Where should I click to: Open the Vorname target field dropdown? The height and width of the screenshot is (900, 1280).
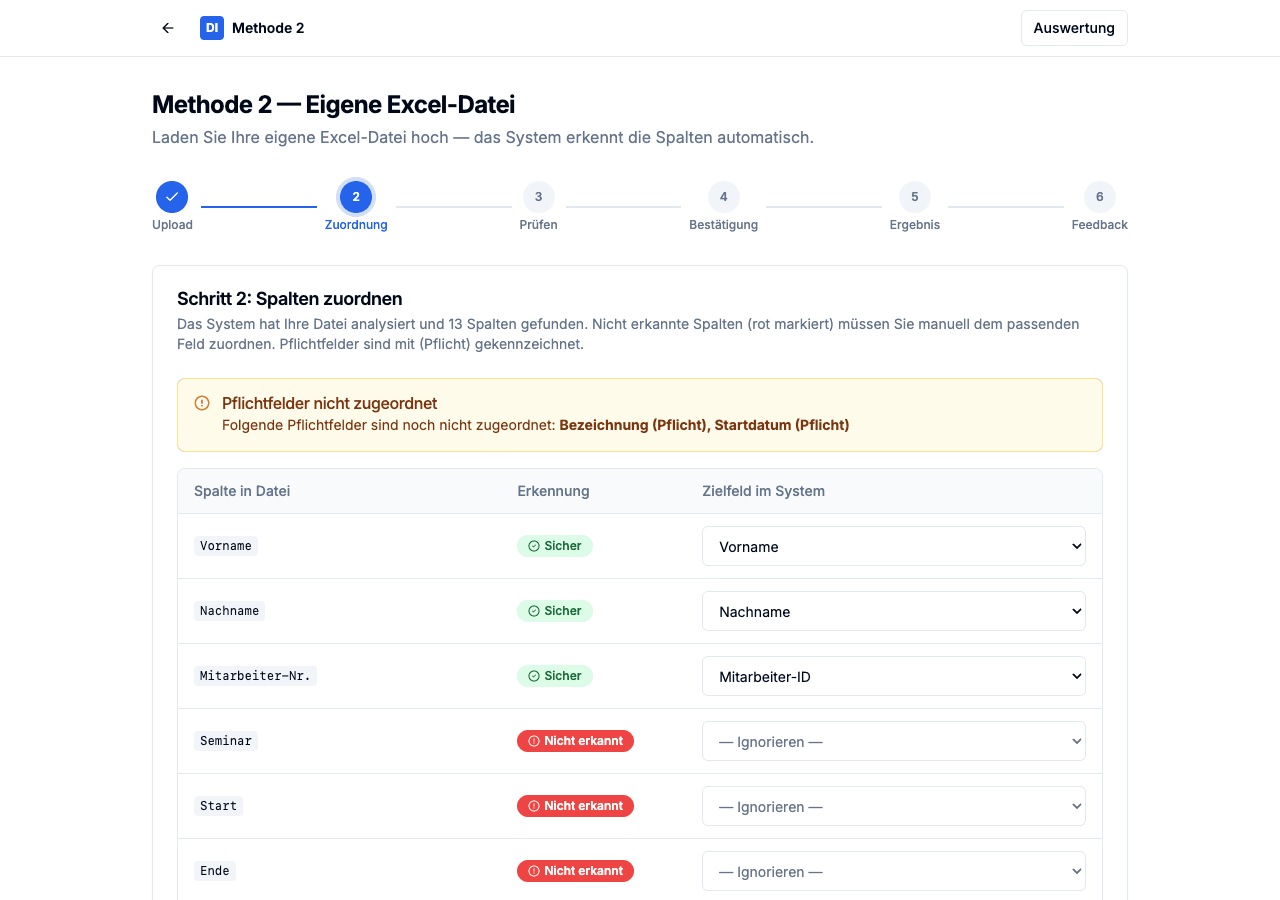893,546
